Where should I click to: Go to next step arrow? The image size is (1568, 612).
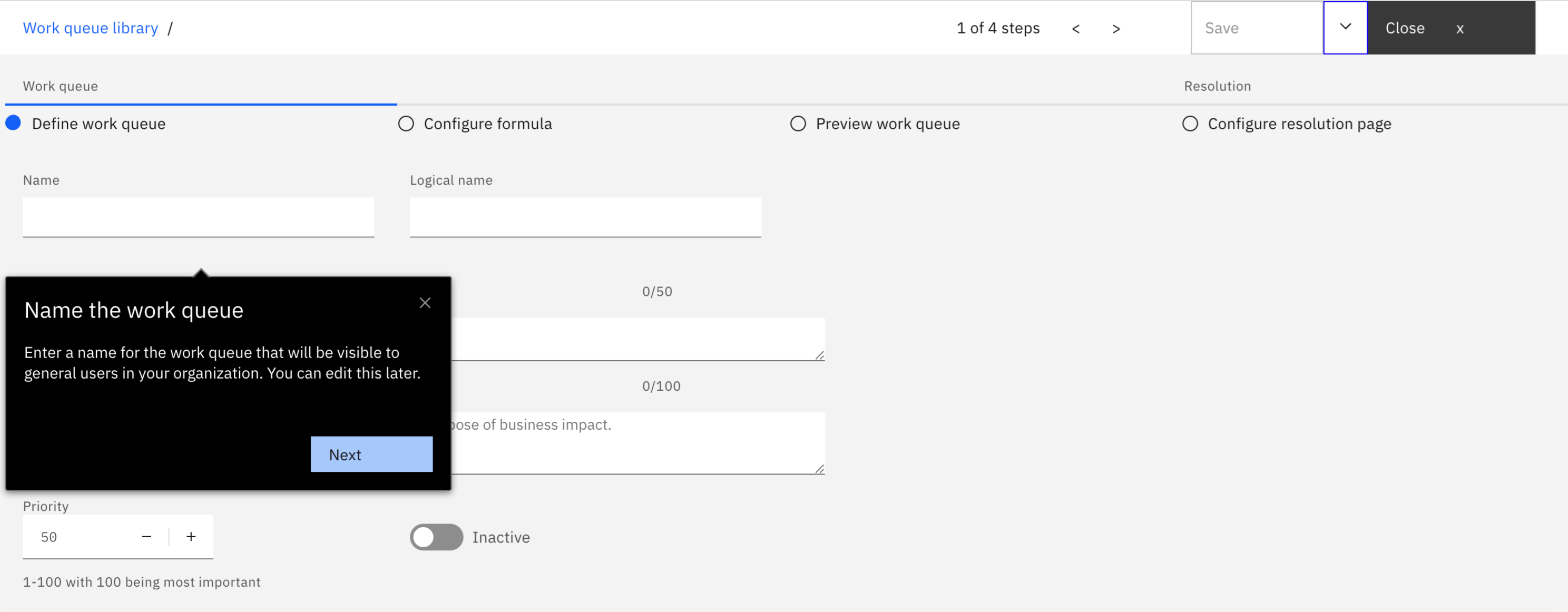[x=1116, y=28]
